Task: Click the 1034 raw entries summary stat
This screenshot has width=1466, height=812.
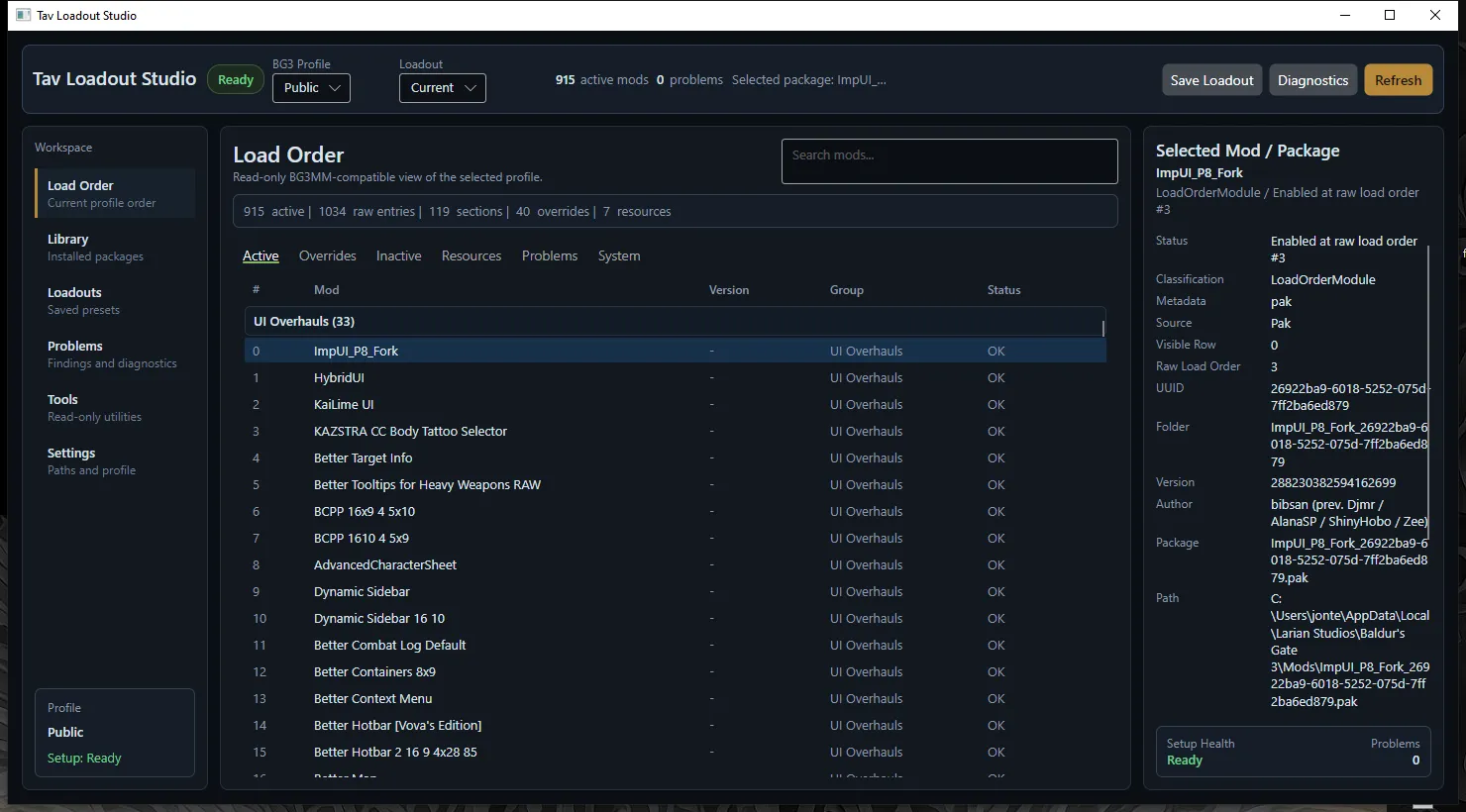Action: (367, 212)
